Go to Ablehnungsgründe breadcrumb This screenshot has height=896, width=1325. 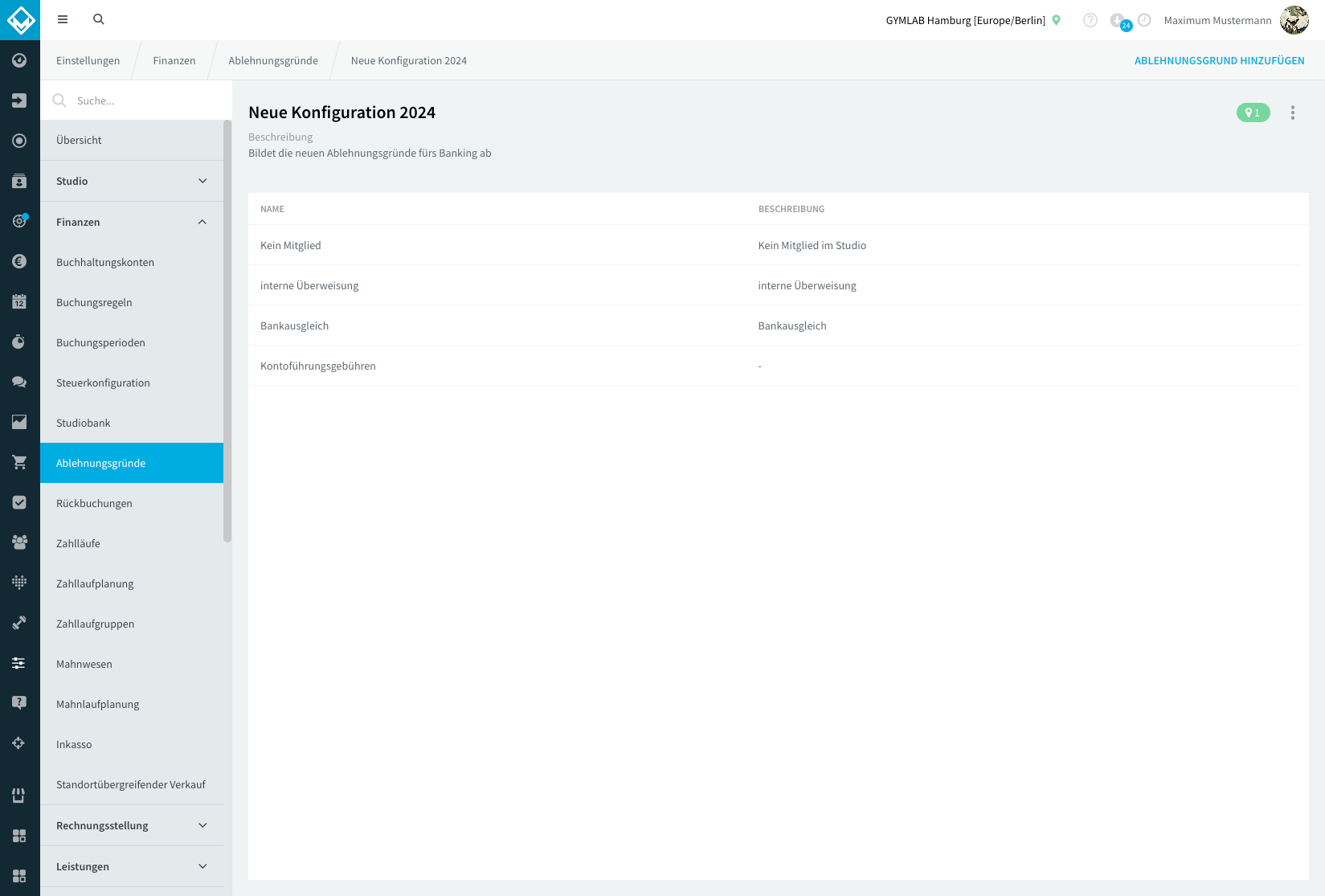[273, 60]
